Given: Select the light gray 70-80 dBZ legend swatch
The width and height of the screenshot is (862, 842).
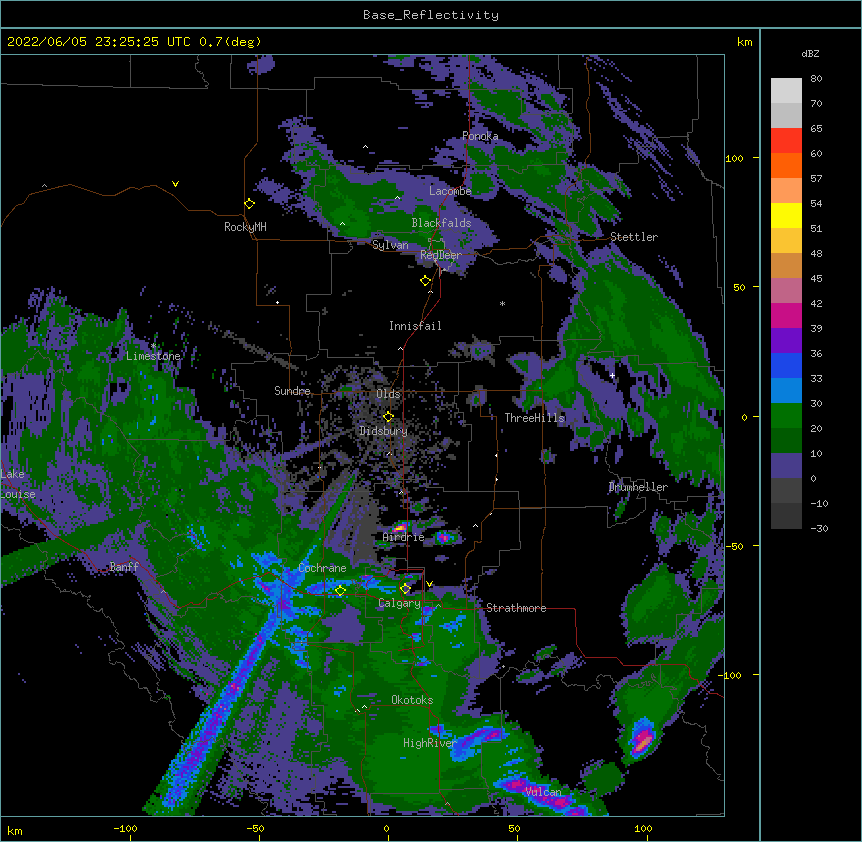Looking at the screenshot, I should tap(786, 91).
